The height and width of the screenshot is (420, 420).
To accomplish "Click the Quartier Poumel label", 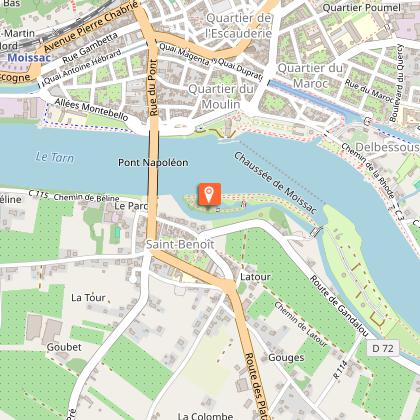I will point(362,8).
